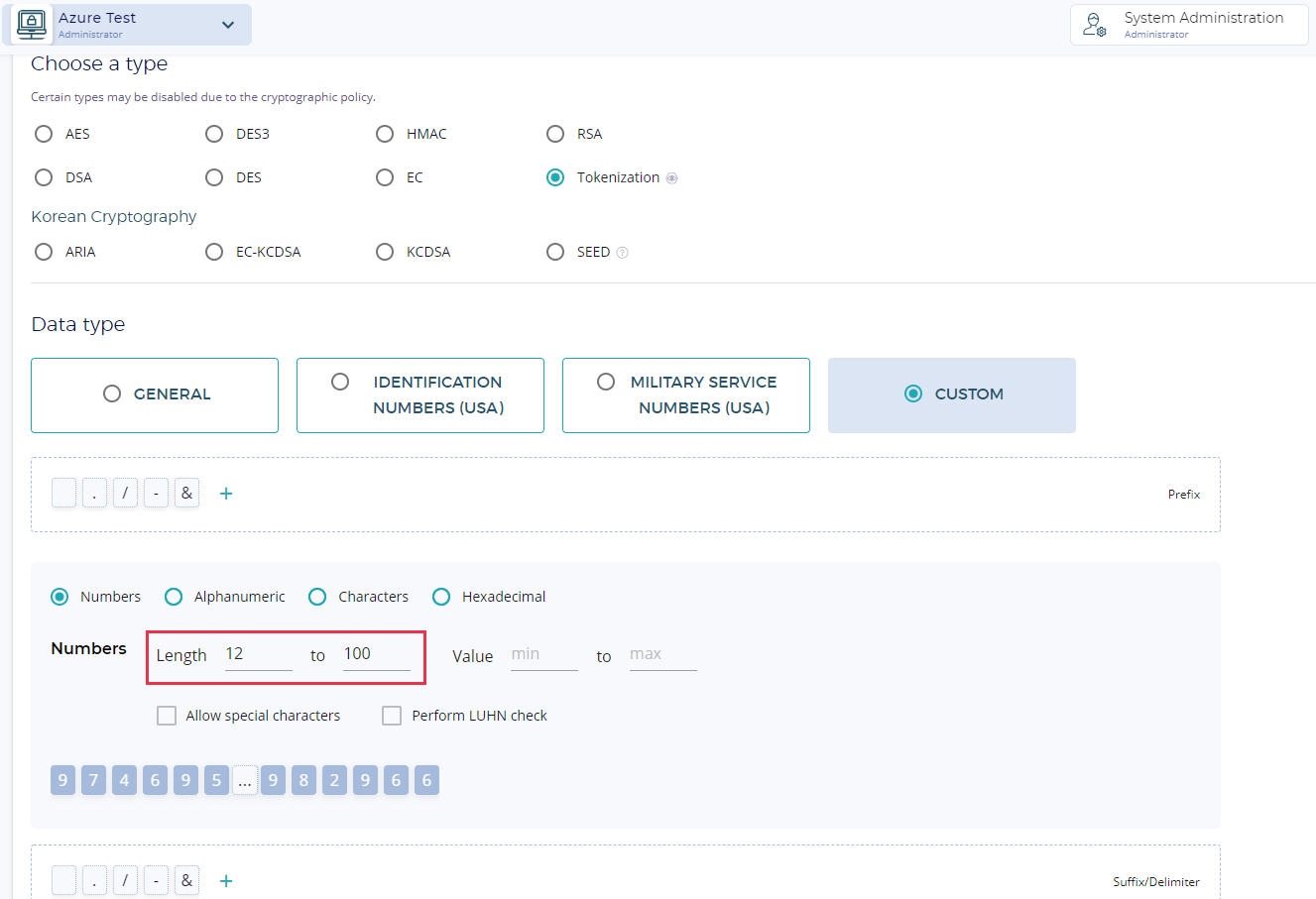
Task: Select the slash prefix character button
Action: (125, 494)
